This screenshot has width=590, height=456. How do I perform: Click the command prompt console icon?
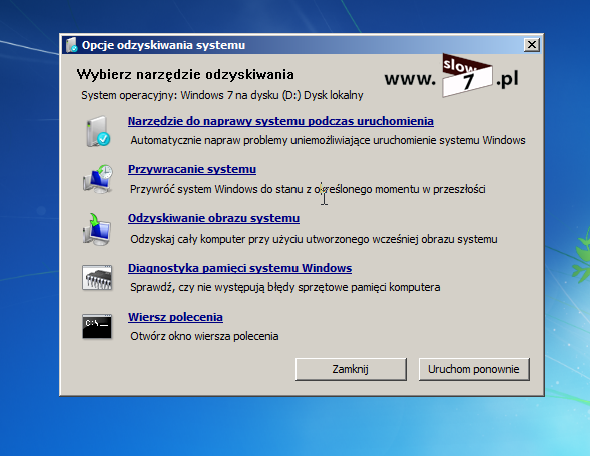(97, 327)
